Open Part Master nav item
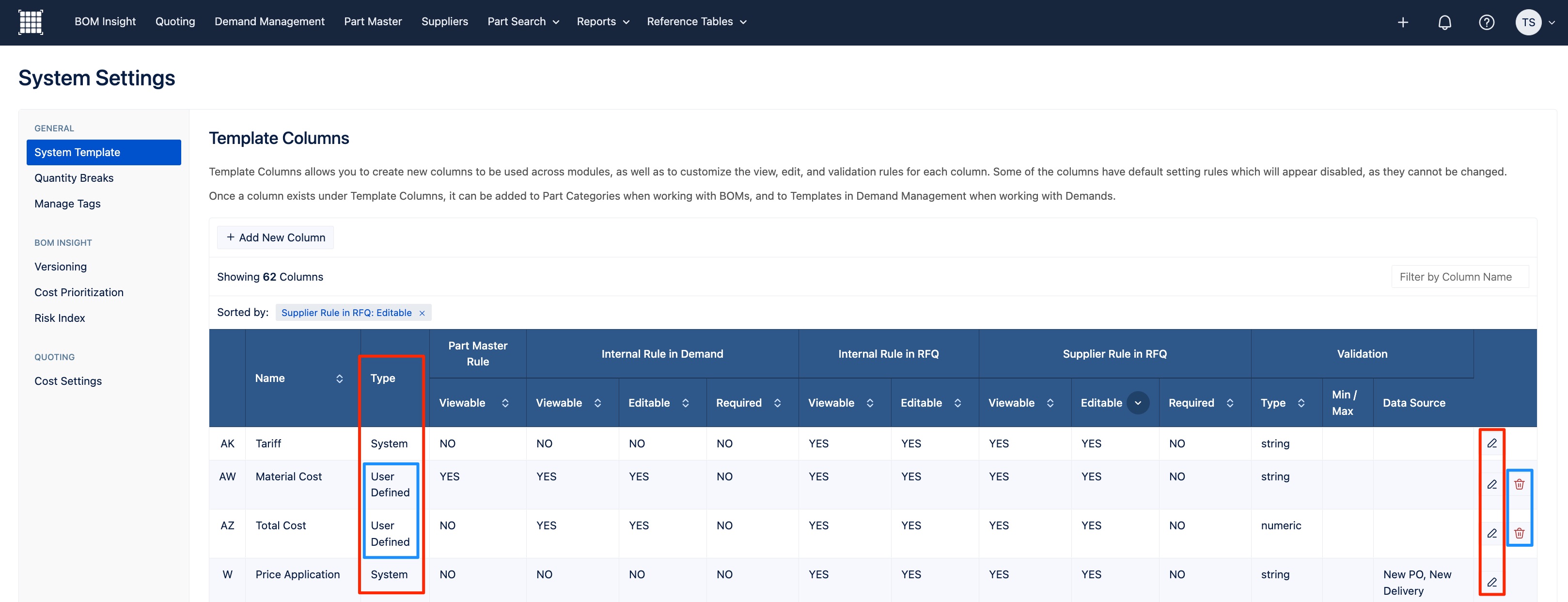Image resolution: width=1568 pixels, height=602 pixels. 373,22
